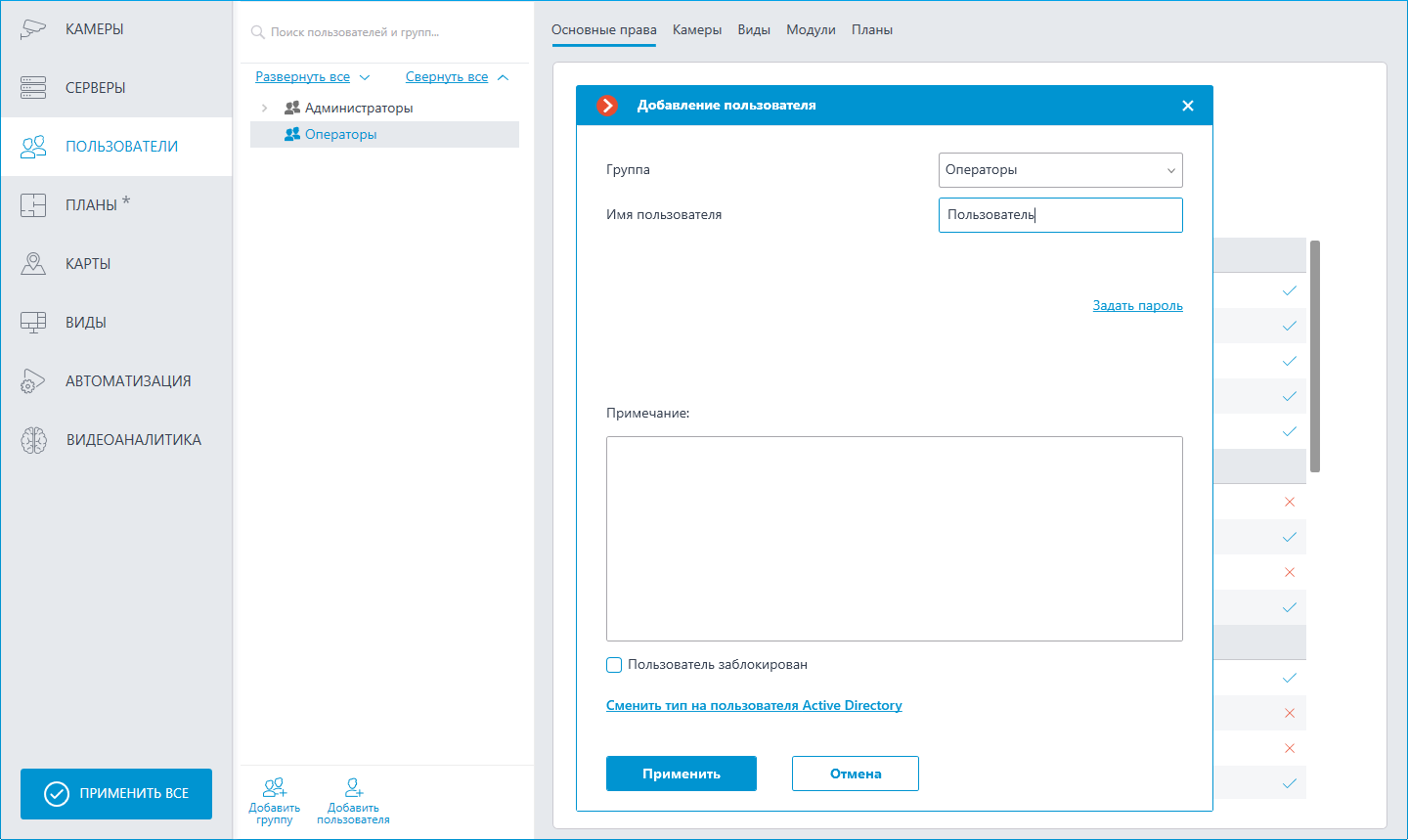Click the Администраторы group icon
Screen dimensions: 1408x840
click(x=291, y=108)
